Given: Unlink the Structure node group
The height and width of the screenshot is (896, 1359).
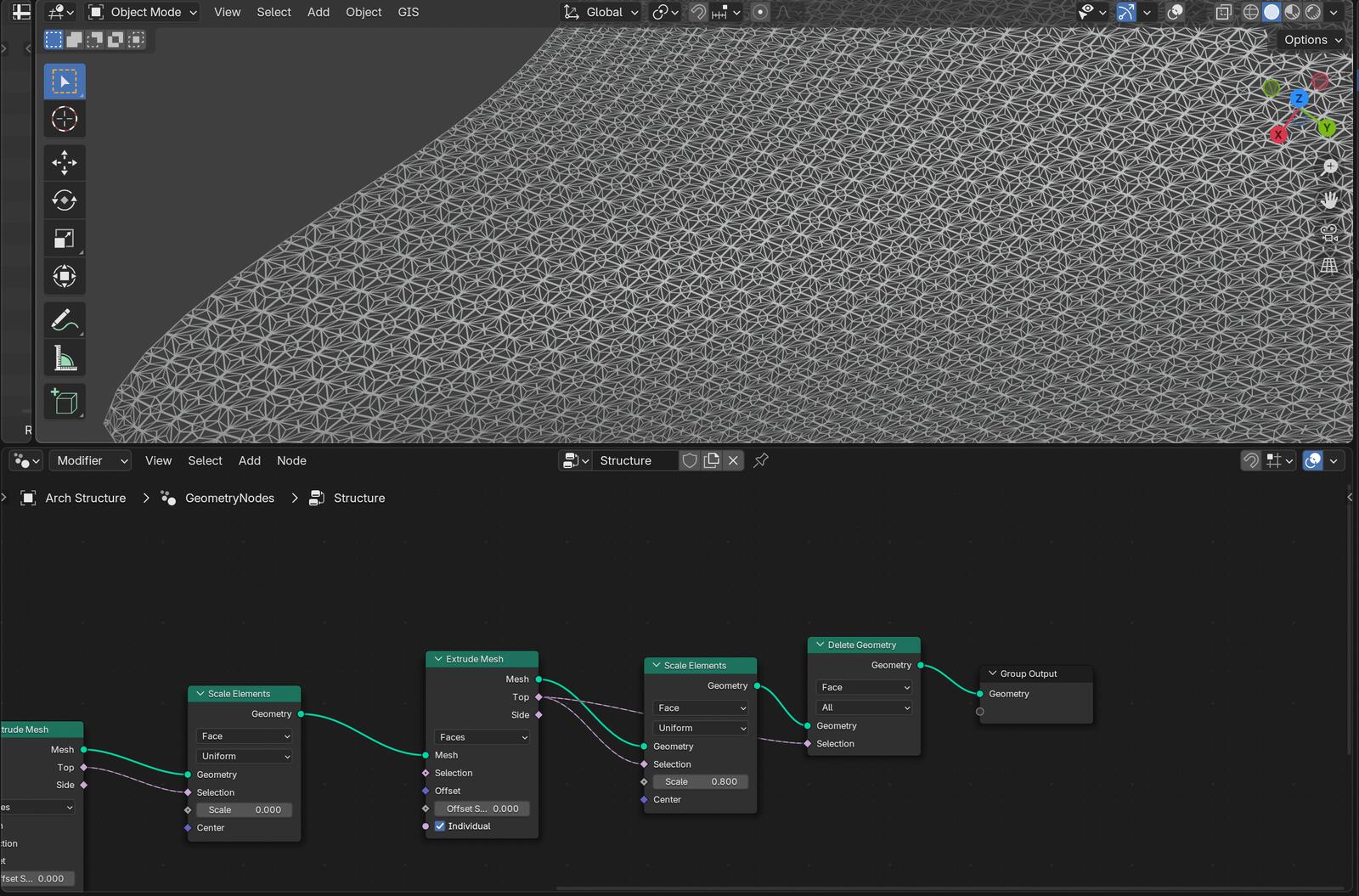Looking at the screenshot, I should (x=733, y=460).
